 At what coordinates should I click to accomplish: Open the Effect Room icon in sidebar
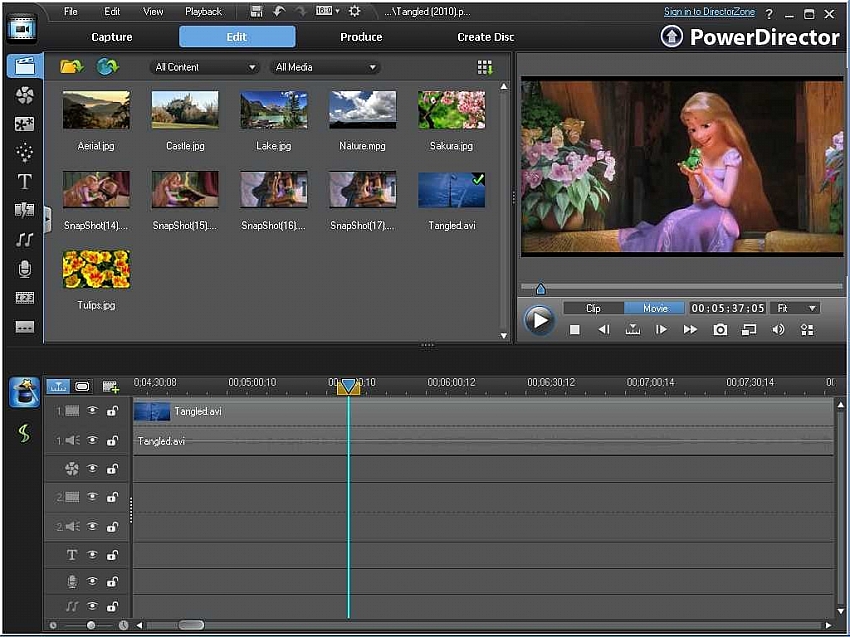[24, 95]
